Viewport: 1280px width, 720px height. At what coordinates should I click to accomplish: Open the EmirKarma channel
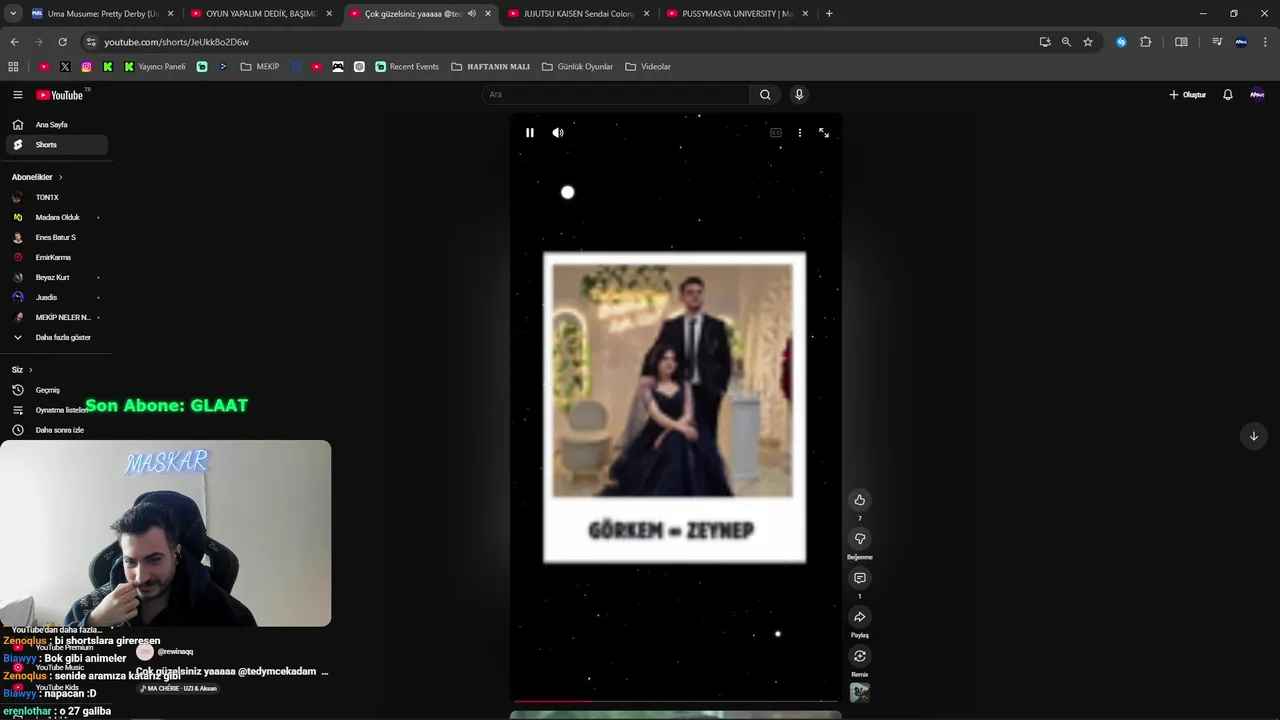point(56,257)
